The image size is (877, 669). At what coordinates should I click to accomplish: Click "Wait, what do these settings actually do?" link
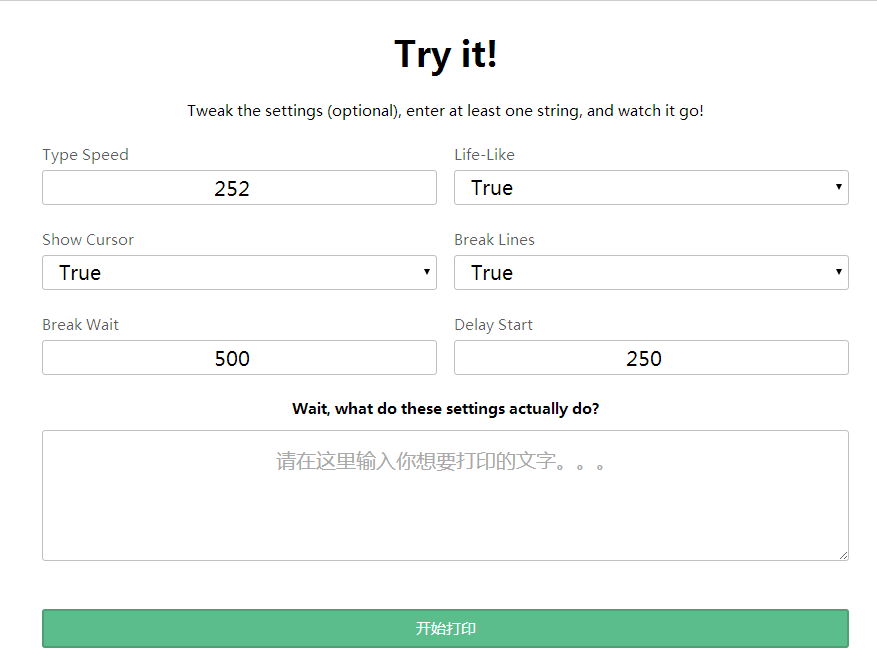coord(445,409)
